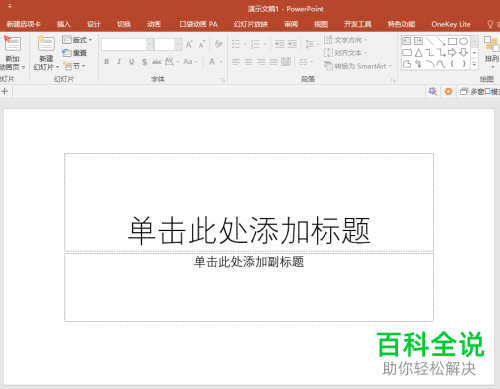Open the font name dropdown
The image size is (500, 389).
click(x=150, y=44)
